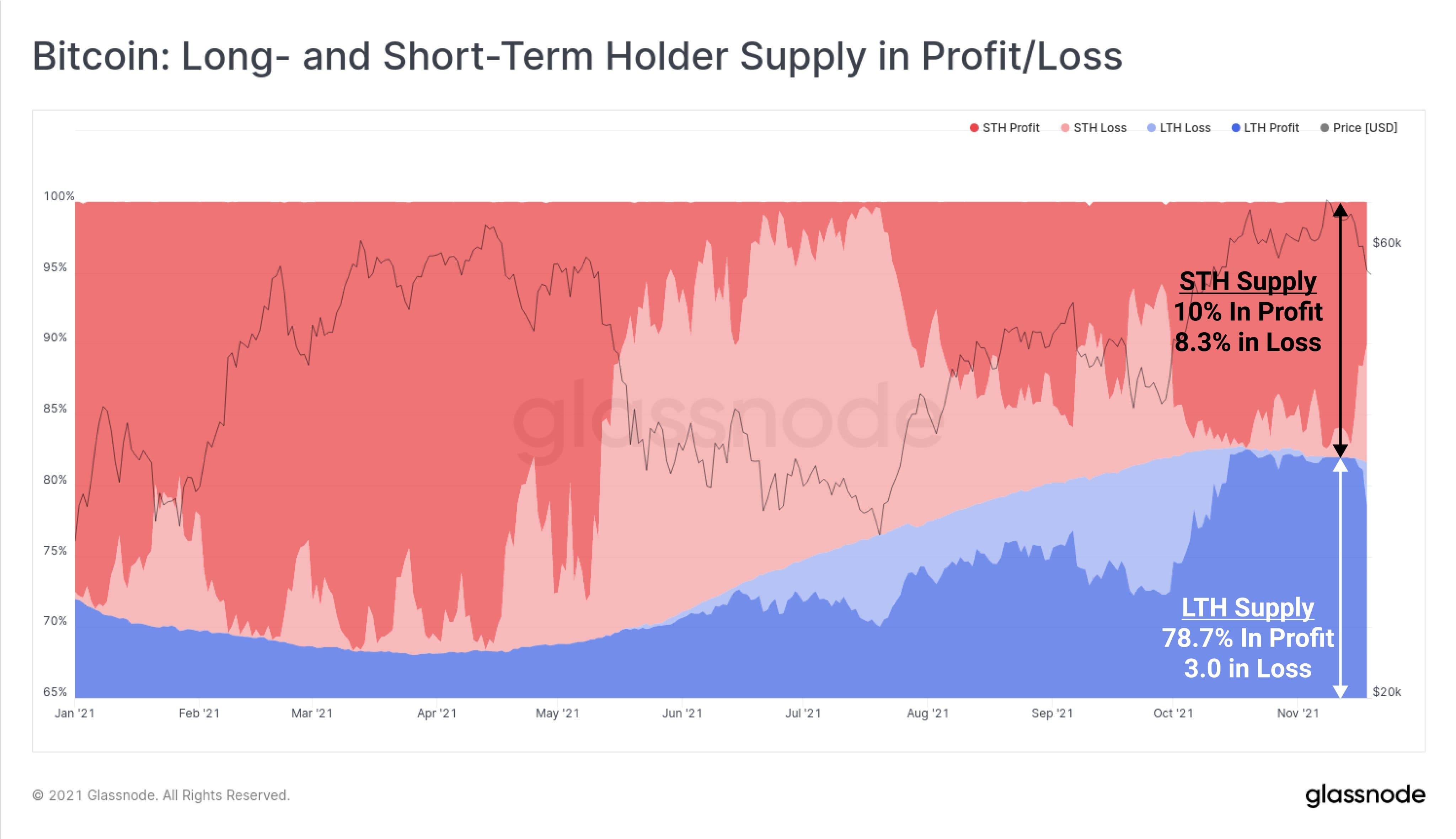Viewport: 1456px width, 839px height.
Task: Click the $60k price axis label
Action: tap(1386, 243)
